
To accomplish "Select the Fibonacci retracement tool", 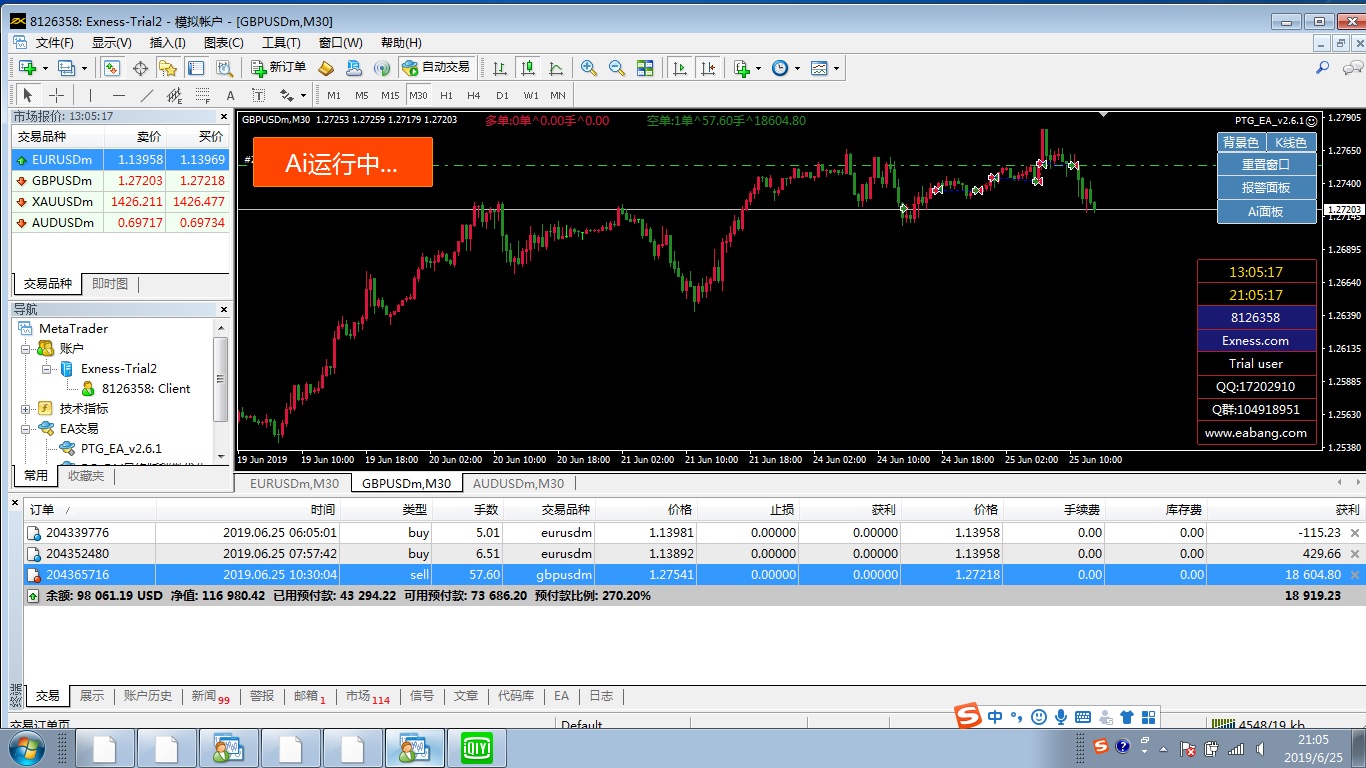I will pyautogui.click(x=203, y=95).
